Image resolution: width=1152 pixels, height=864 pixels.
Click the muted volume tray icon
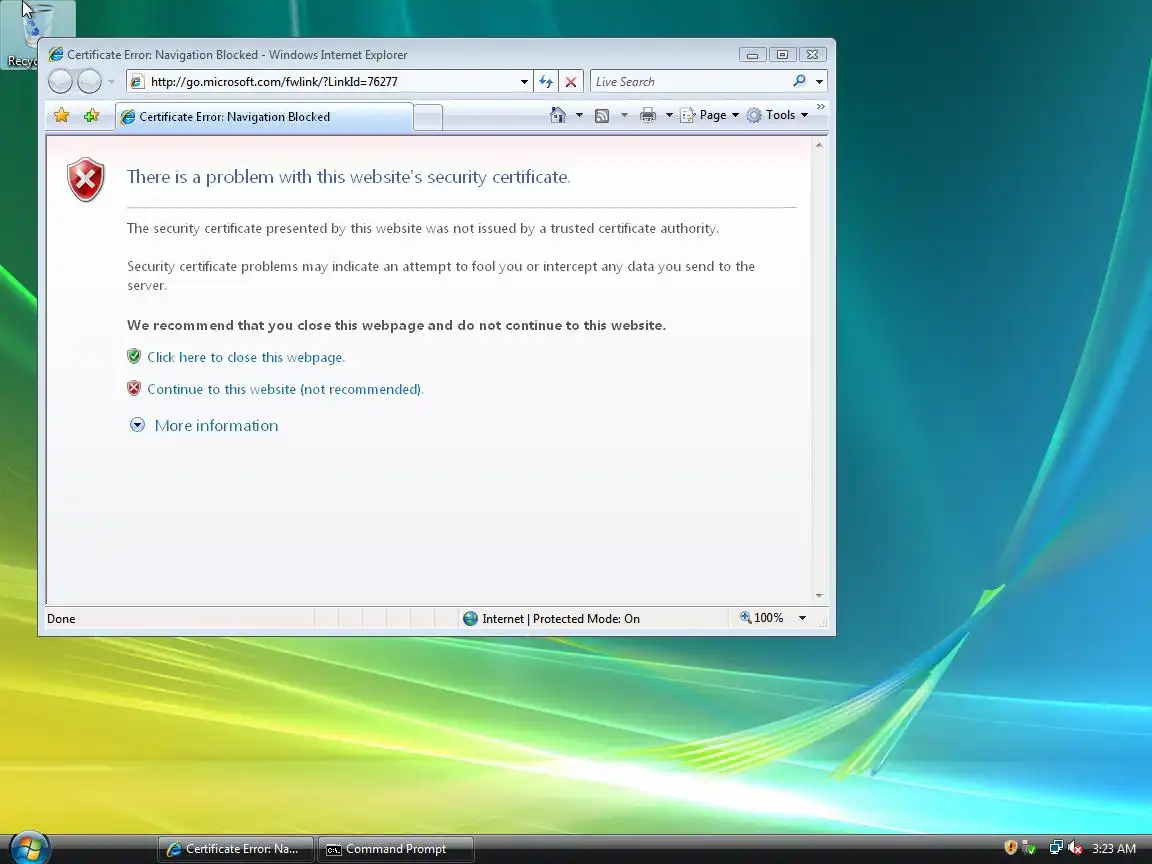click(x=1075, y=848)
